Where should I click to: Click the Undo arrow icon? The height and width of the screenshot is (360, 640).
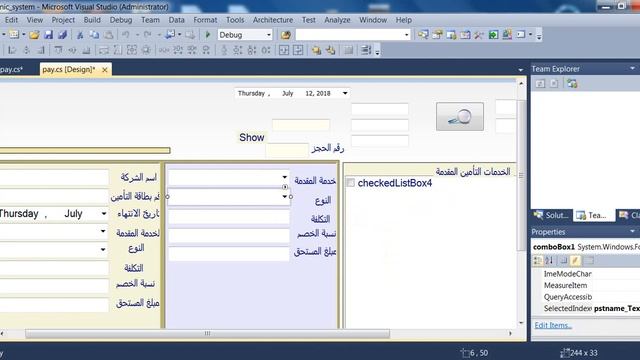tap(126, 35)
